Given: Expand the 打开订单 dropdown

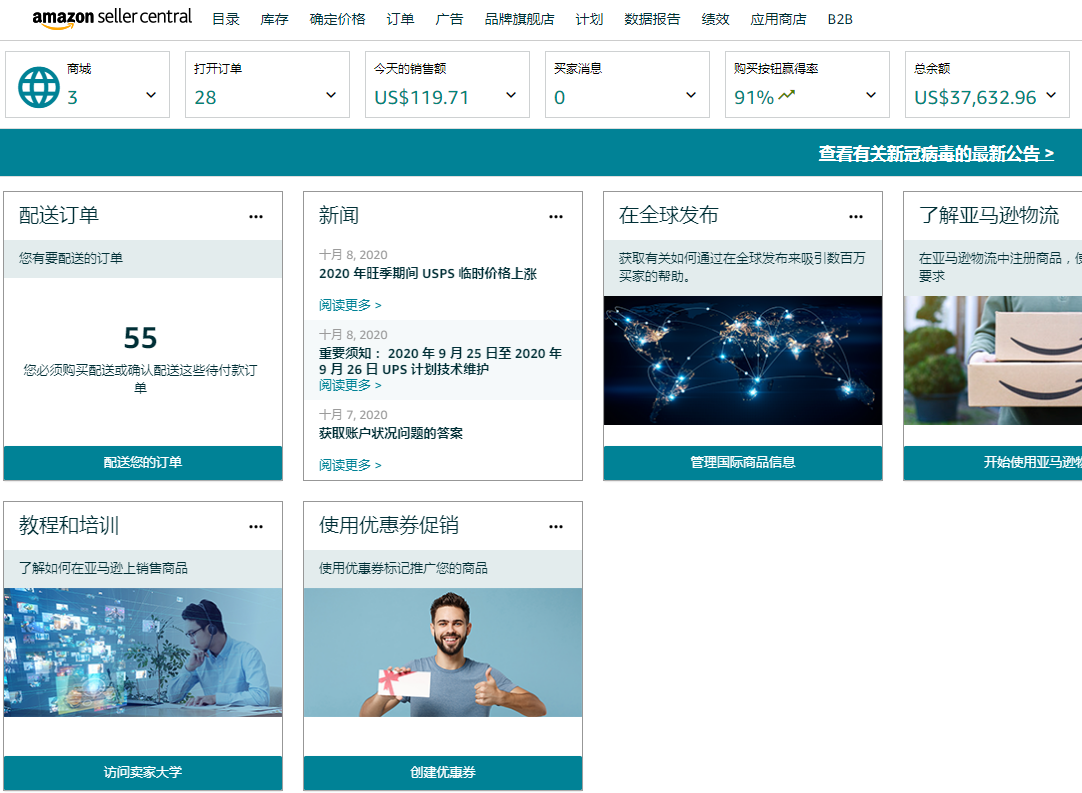Looking at the screenshot, I should pyautogui.click(x=331, y=95).
